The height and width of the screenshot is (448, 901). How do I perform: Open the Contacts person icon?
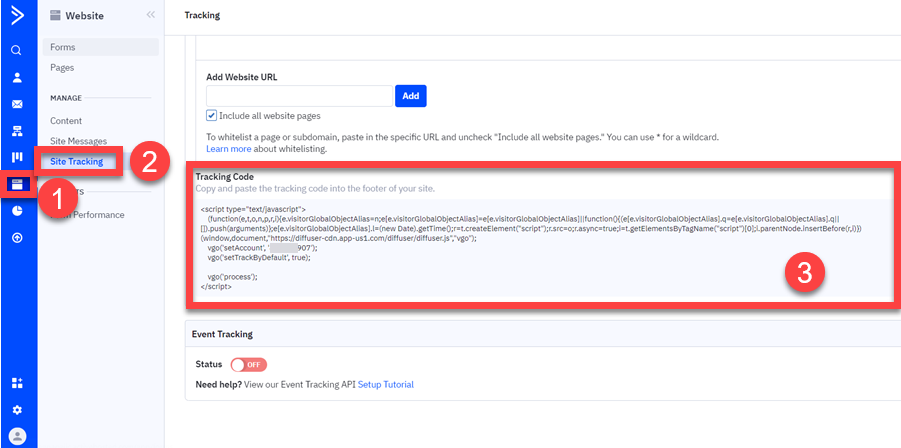coord(17,78)
